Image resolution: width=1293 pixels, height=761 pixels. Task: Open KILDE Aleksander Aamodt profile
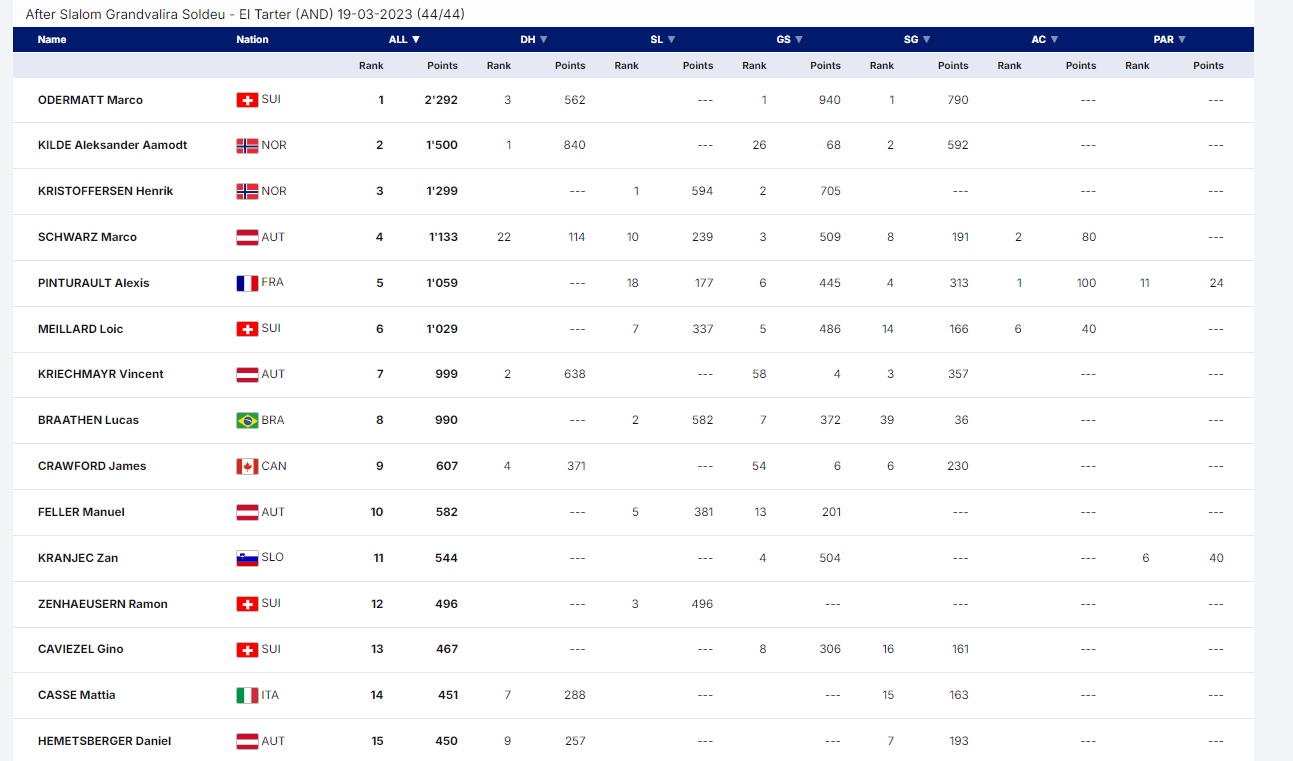tap(112, 145)
